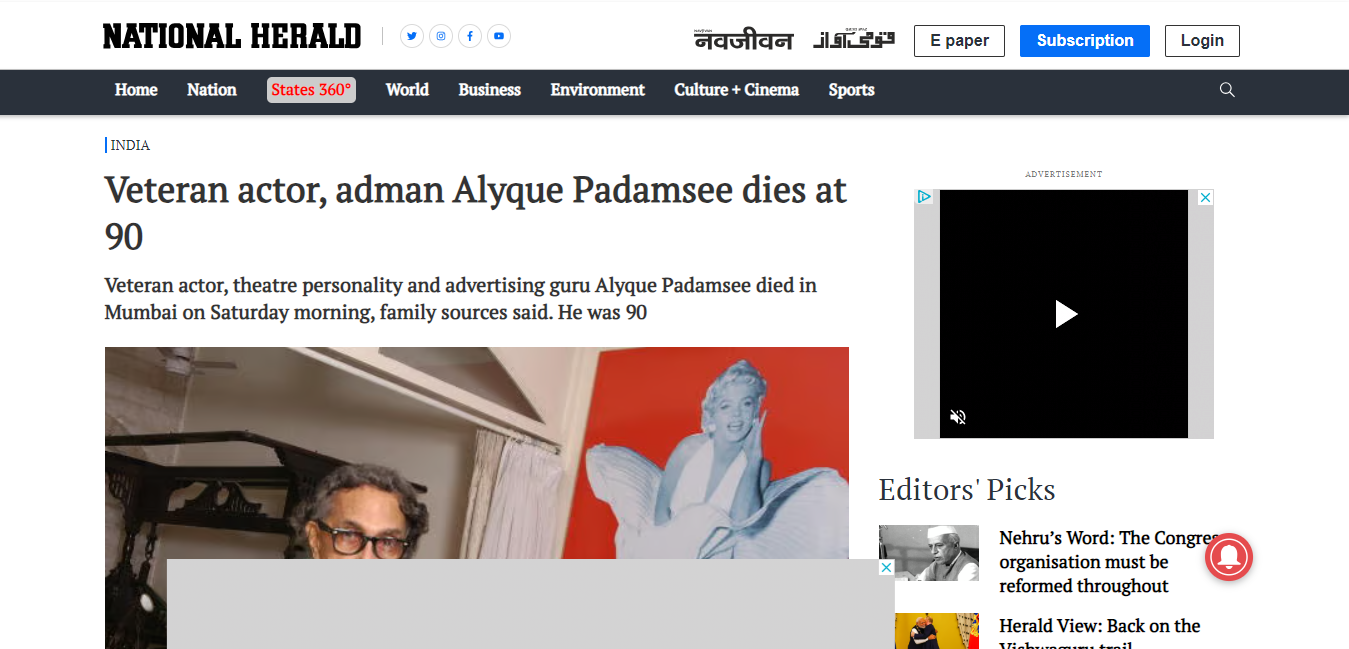Go to Culture + Cinema section

pyautogui.click(x=736, y=90)
